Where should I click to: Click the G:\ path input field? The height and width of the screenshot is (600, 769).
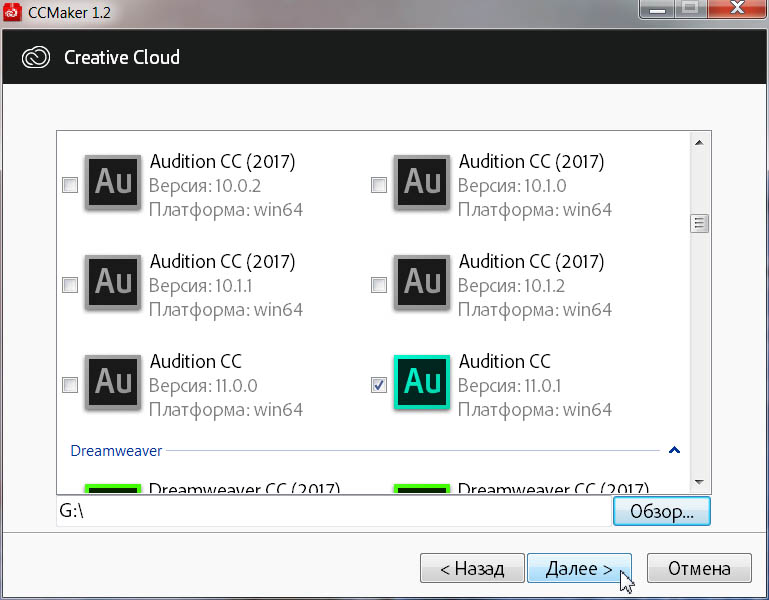coord(334,511)
